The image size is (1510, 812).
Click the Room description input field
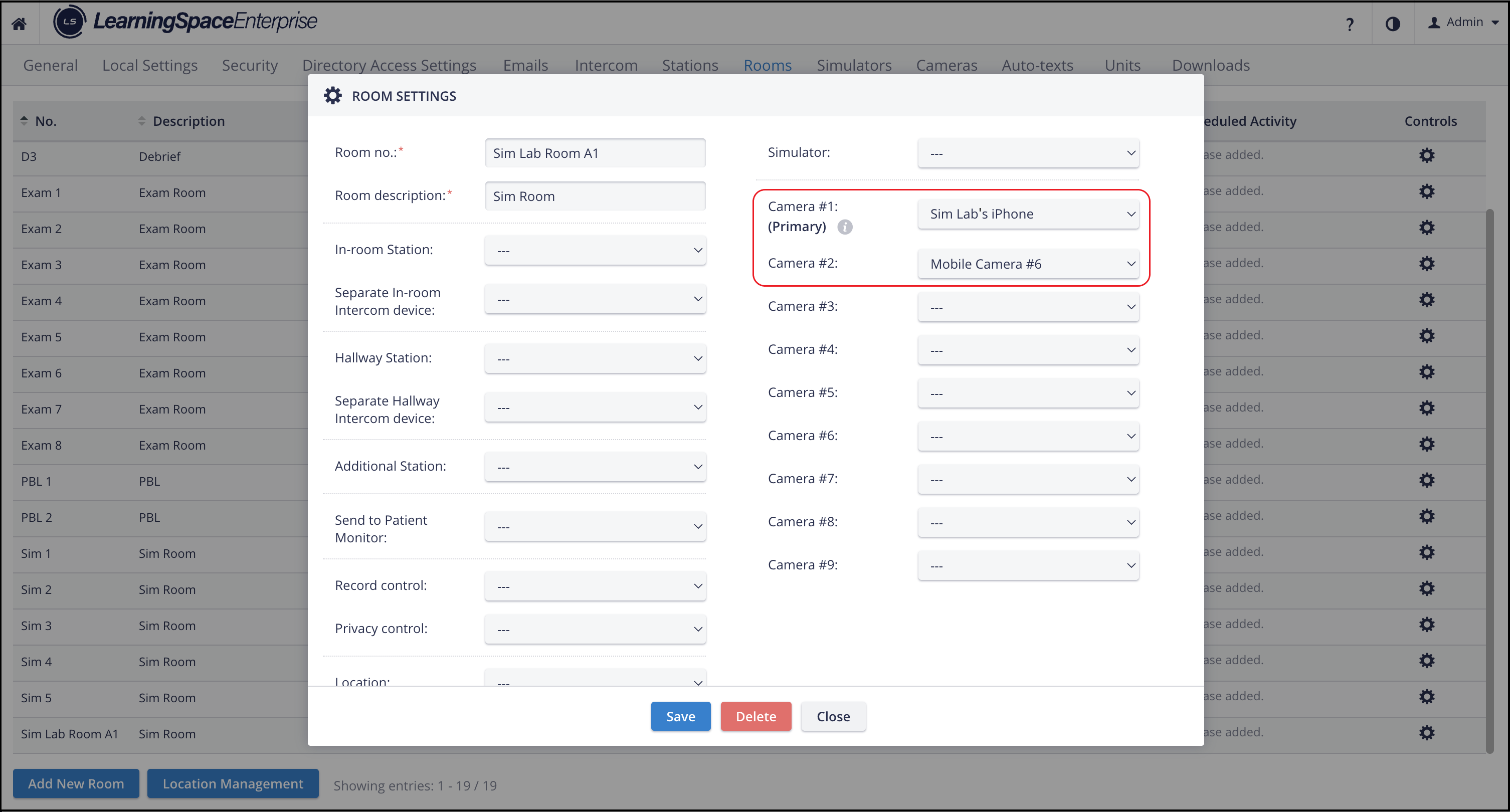pos(595,196)
